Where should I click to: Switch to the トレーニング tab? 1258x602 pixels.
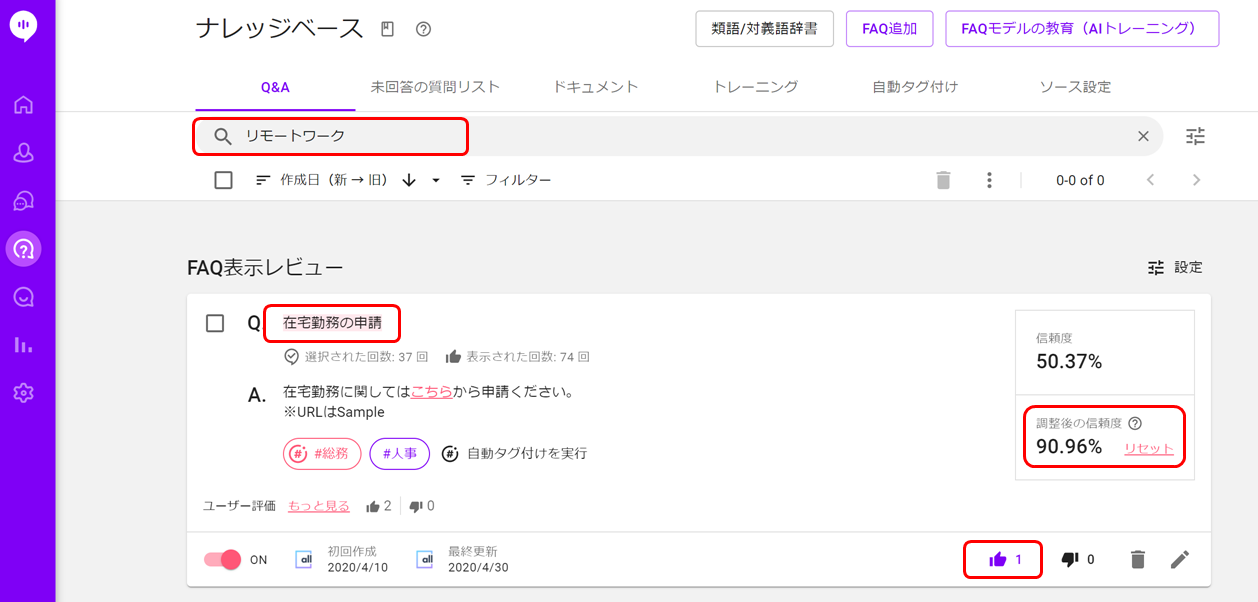755,87
